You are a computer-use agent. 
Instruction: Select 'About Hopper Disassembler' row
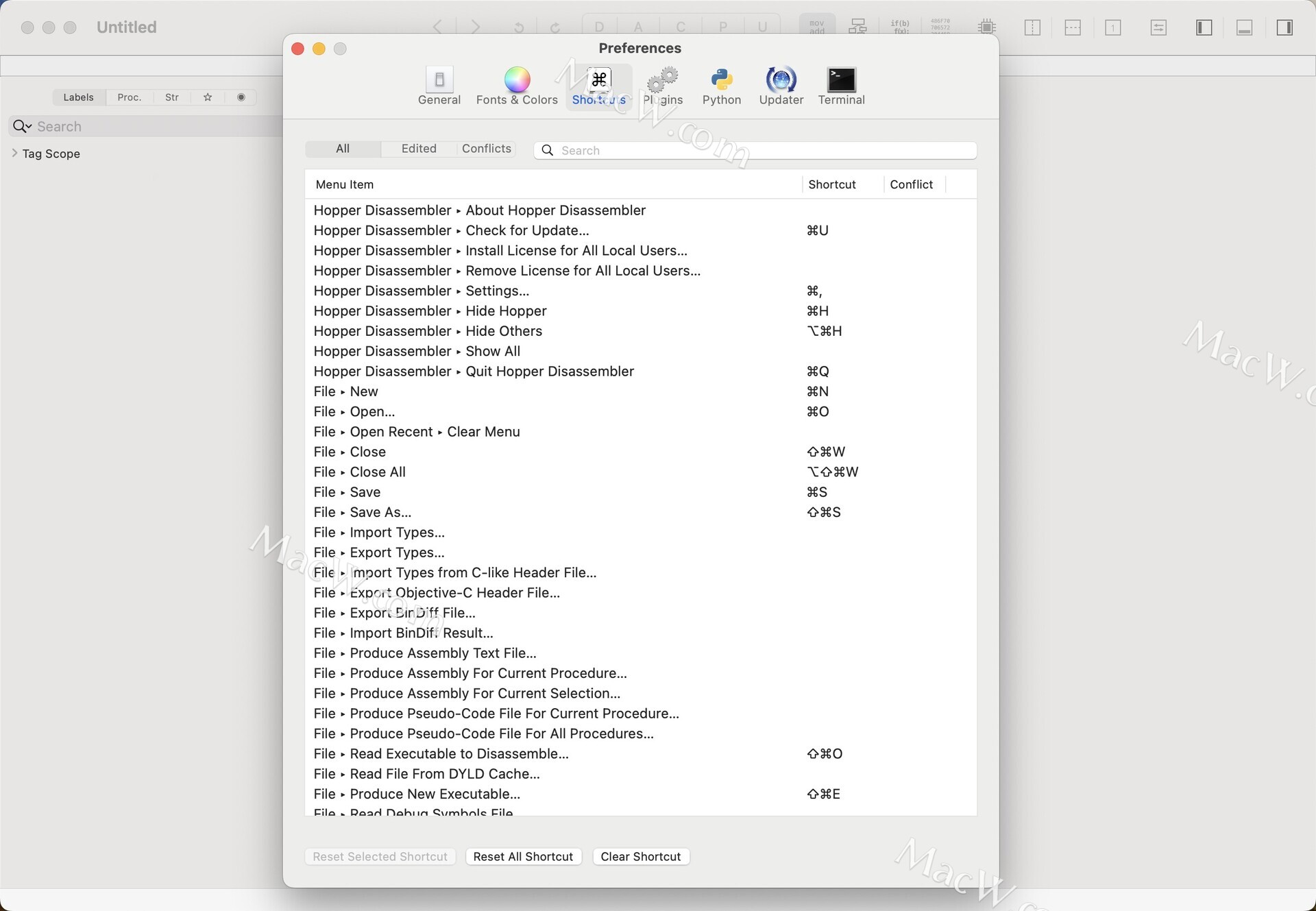(x=641, y=210)
